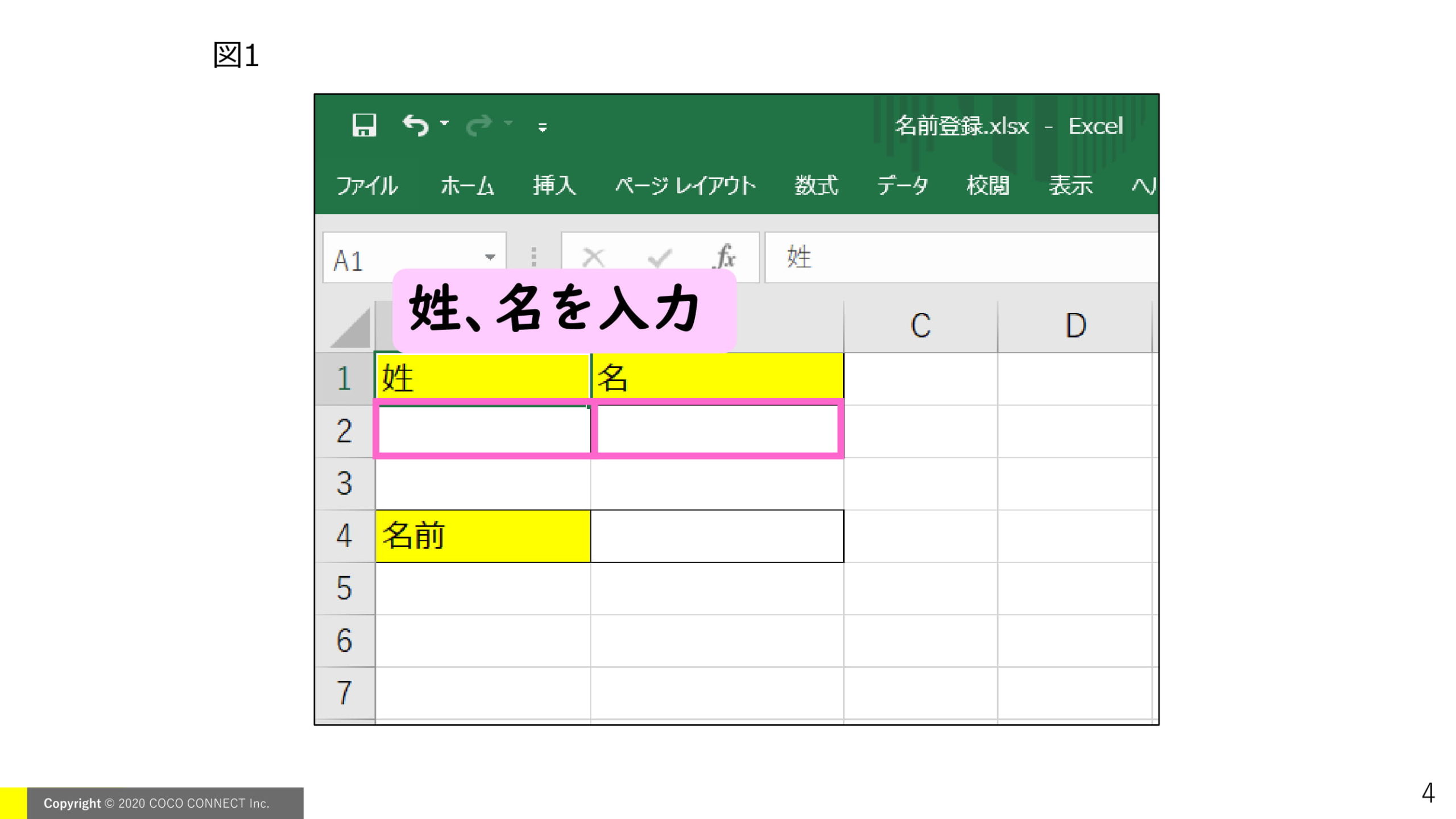
Task: Click the formula bar containing 姓
Action: (961, 257)
